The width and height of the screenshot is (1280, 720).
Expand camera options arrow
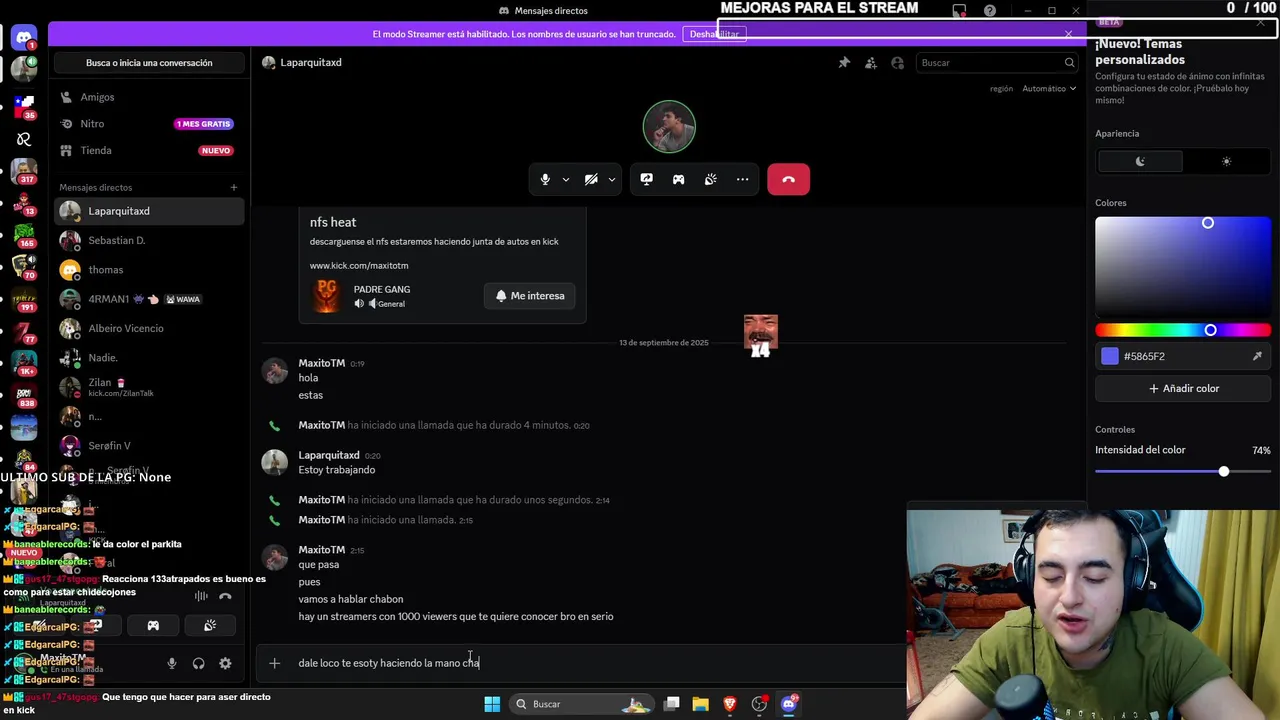(x=612, y=179)
